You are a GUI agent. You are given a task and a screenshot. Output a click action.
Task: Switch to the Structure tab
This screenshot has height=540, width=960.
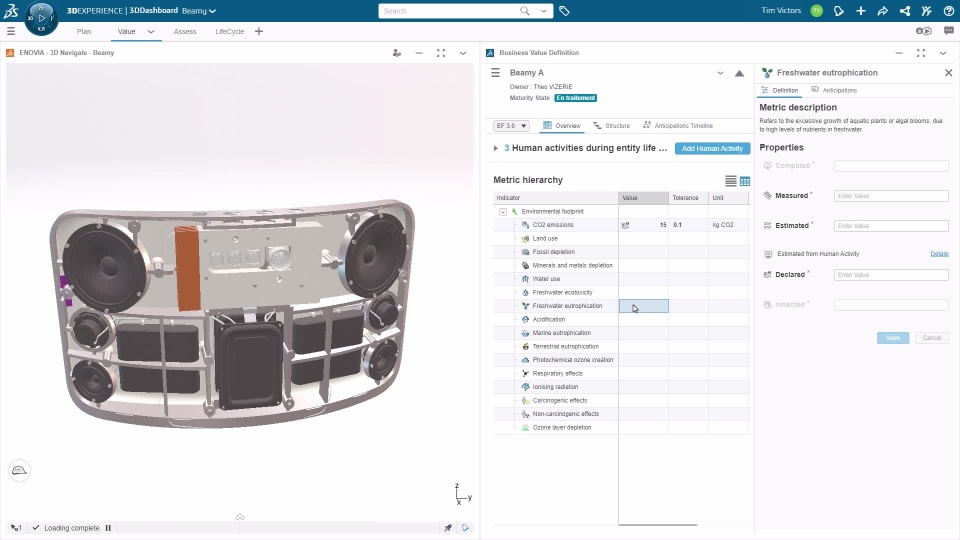click(x=611, y=126)
